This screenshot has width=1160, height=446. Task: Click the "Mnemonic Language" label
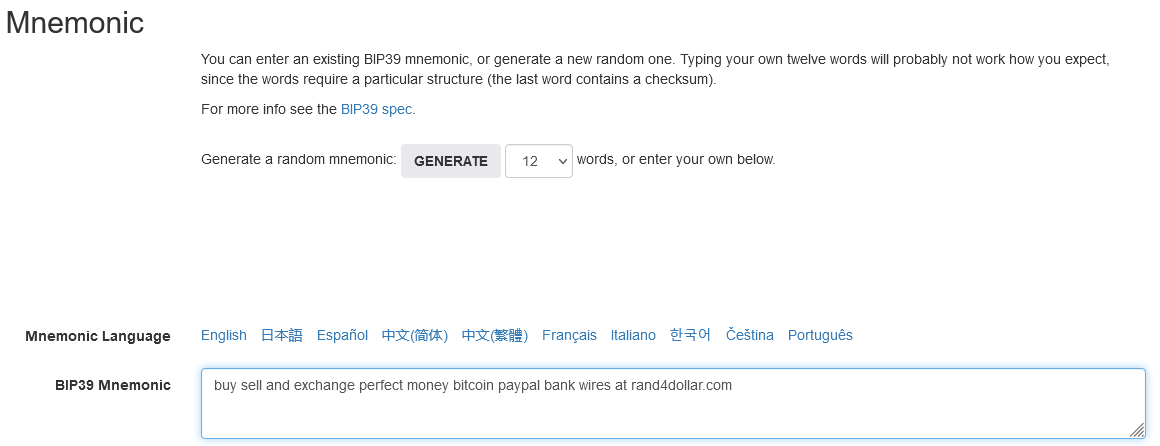point(97,336)
